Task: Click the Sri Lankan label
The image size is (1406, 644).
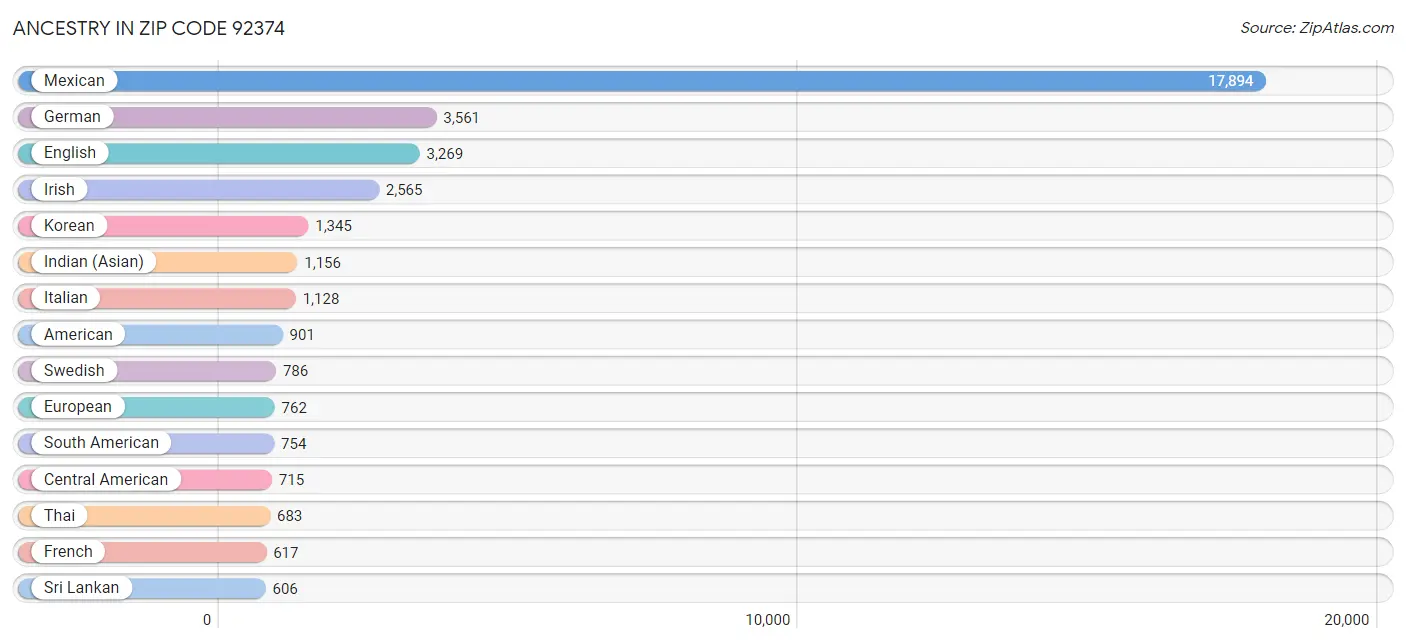Action: (81, 588)
